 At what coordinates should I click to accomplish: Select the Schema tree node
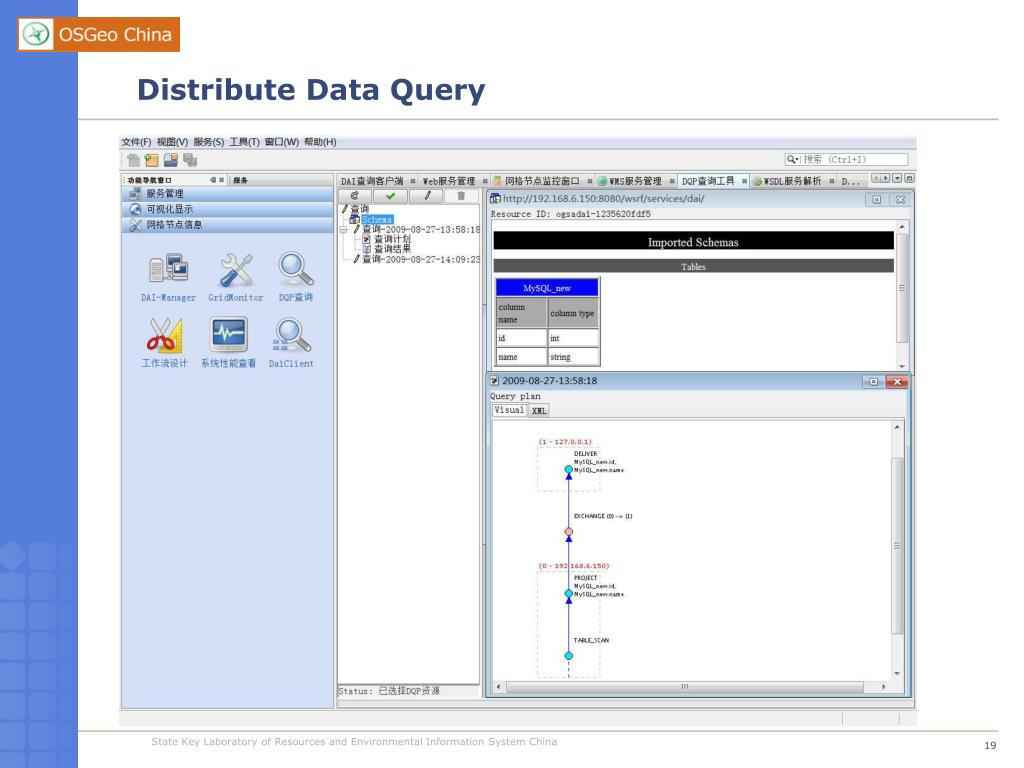click(x=377, y=220)
